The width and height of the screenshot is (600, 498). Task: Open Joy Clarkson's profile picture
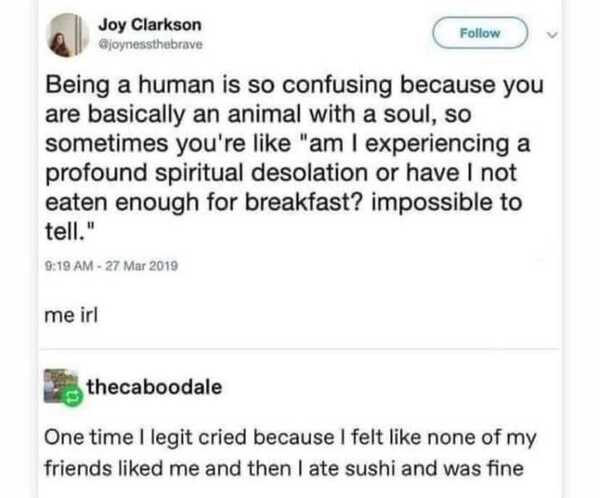coord(63,36)
